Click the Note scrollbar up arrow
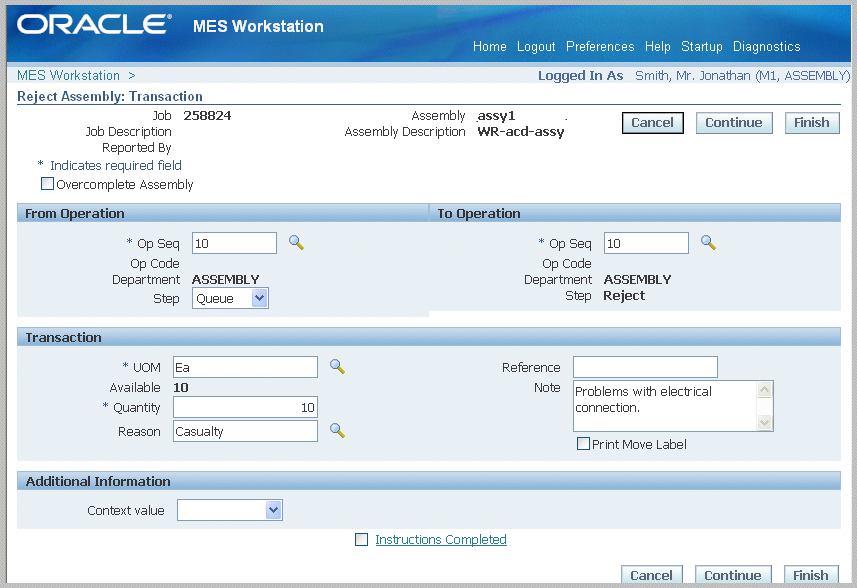The height and width of the screenshot is (588, 857). (765, 390)
